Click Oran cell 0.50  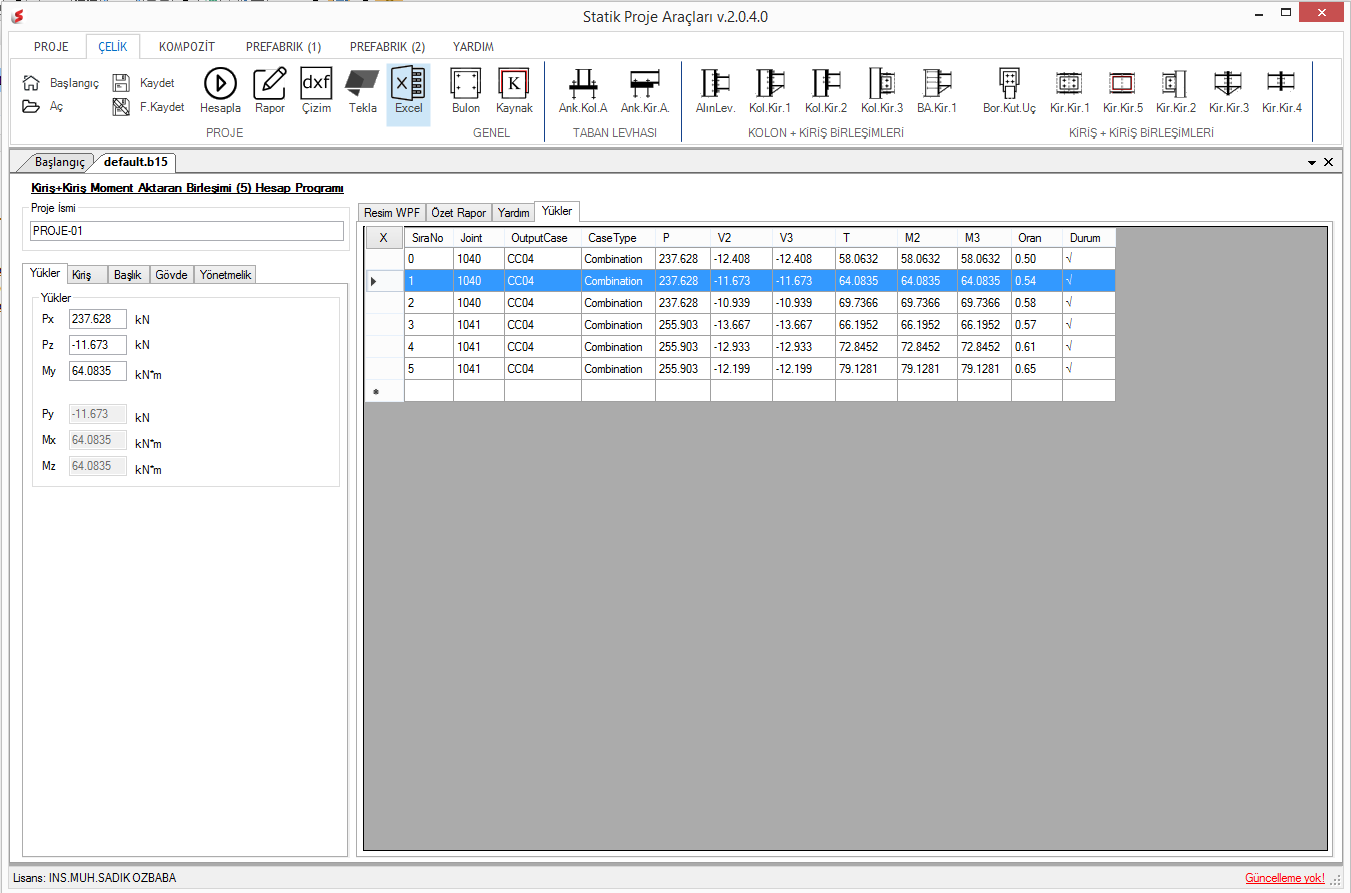pyautogui.click(x=1037, y=259)
